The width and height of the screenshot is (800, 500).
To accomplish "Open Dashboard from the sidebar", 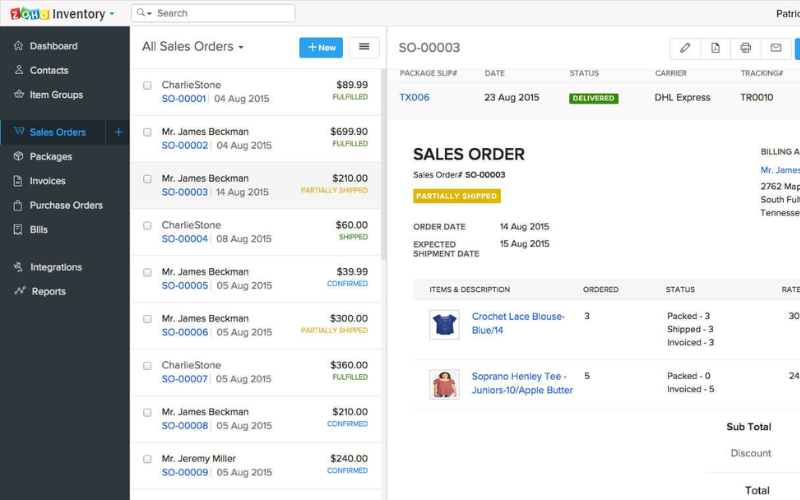I will [x=53, y=46].
